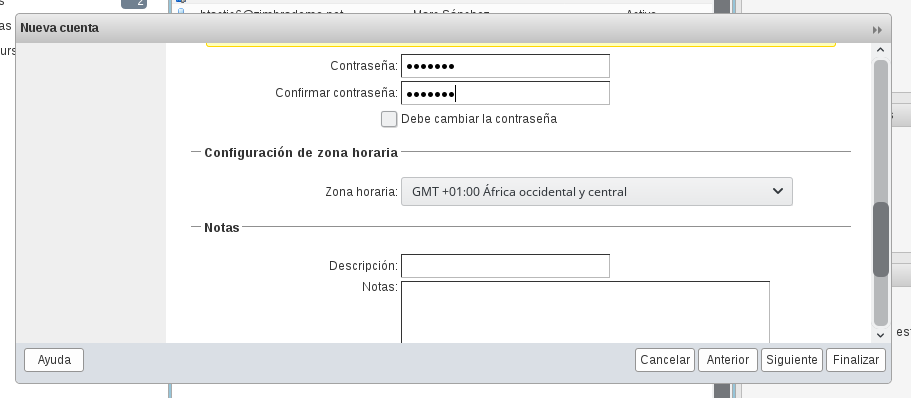Click the Cancelar button
The height and width of the screenshot is (398, 911).
click(665, 360)
